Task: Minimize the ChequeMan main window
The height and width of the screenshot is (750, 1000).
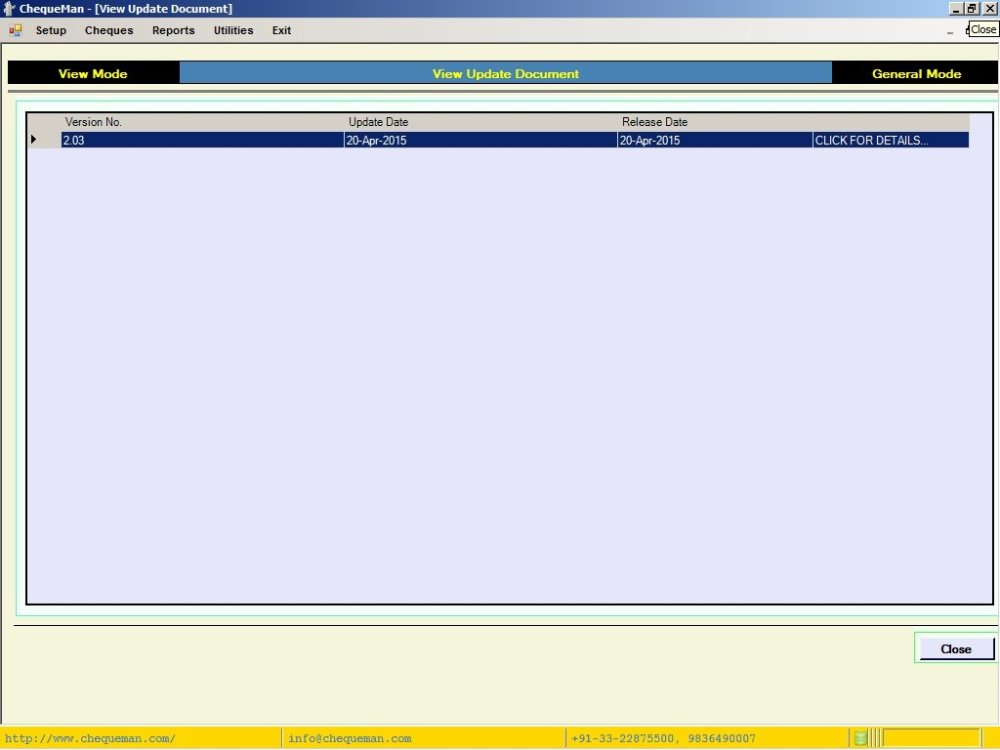Action: [x=955, y=9]
